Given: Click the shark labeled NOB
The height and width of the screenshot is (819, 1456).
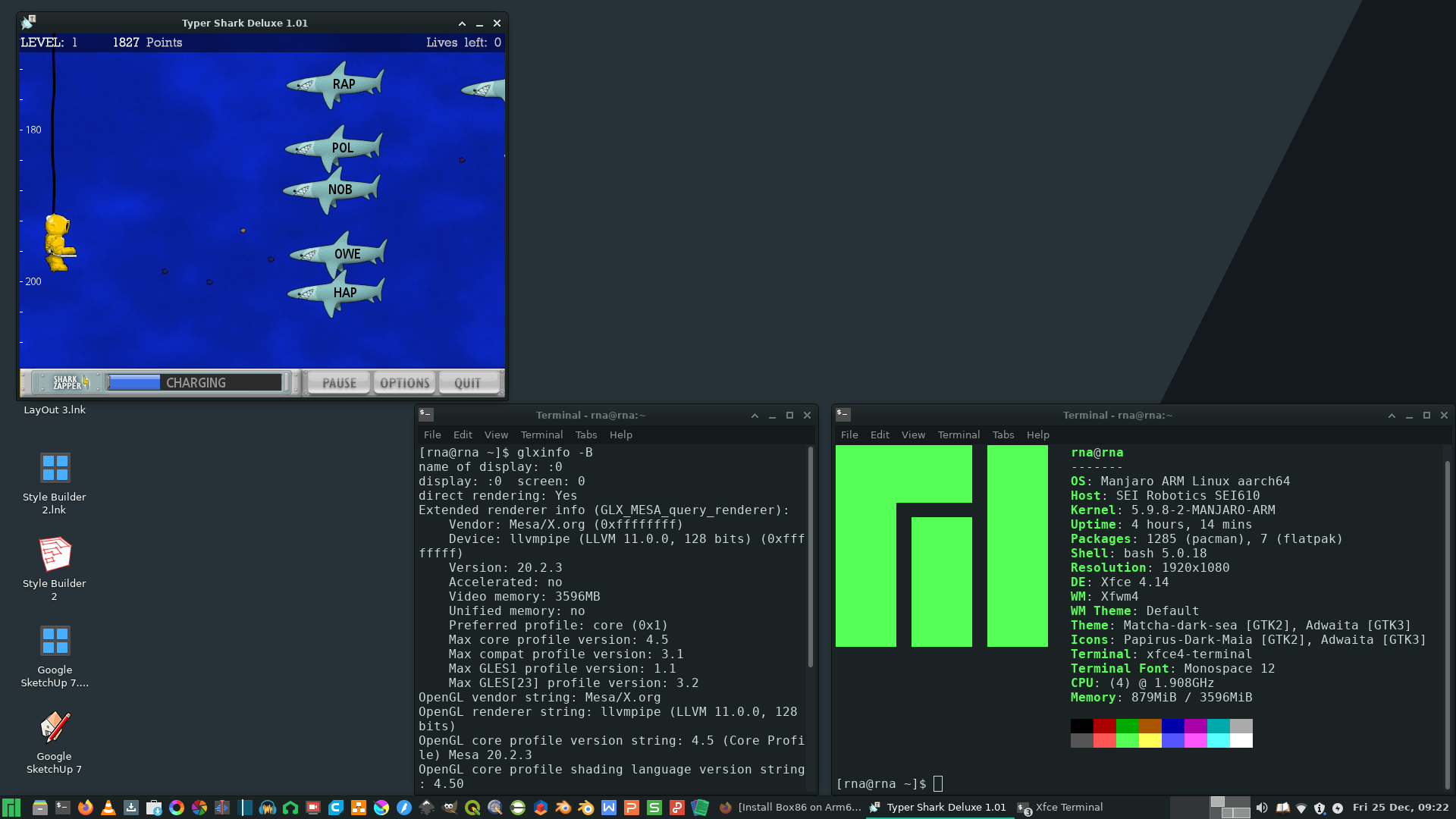Looking at the screenshot, I should coord(332,190).
